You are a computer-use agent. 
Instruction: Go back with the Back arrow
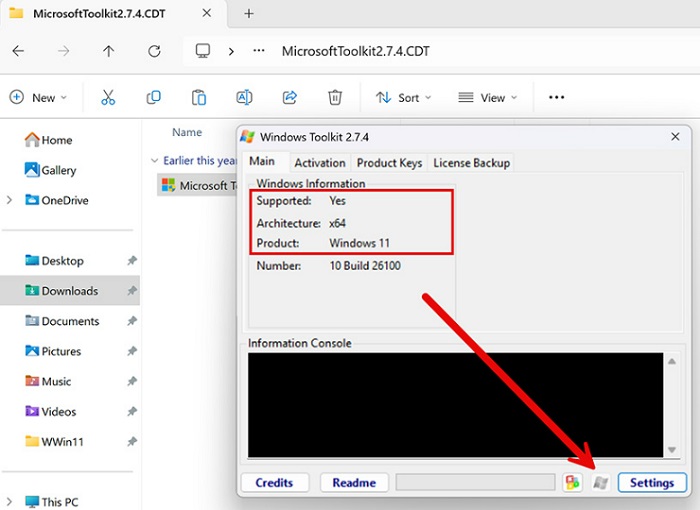point(18,51)
